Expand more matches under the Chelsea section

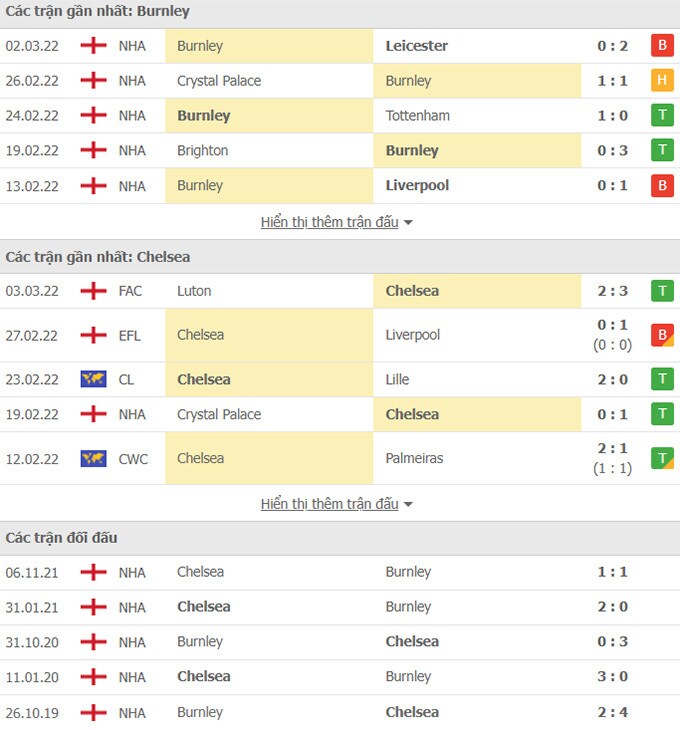click(337, 504)
